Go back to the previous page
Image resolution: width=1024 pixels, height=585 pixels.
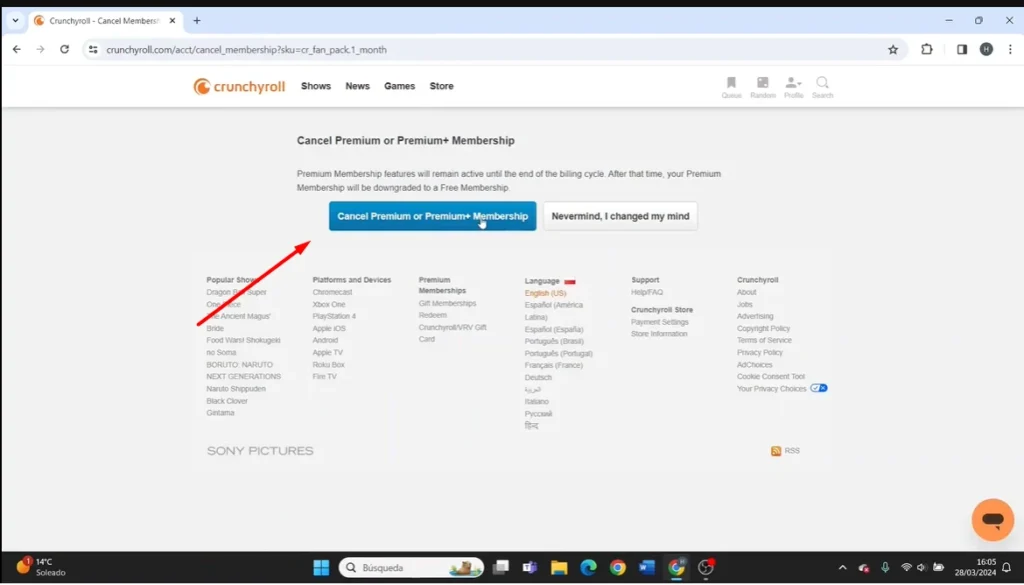(17, 50)
